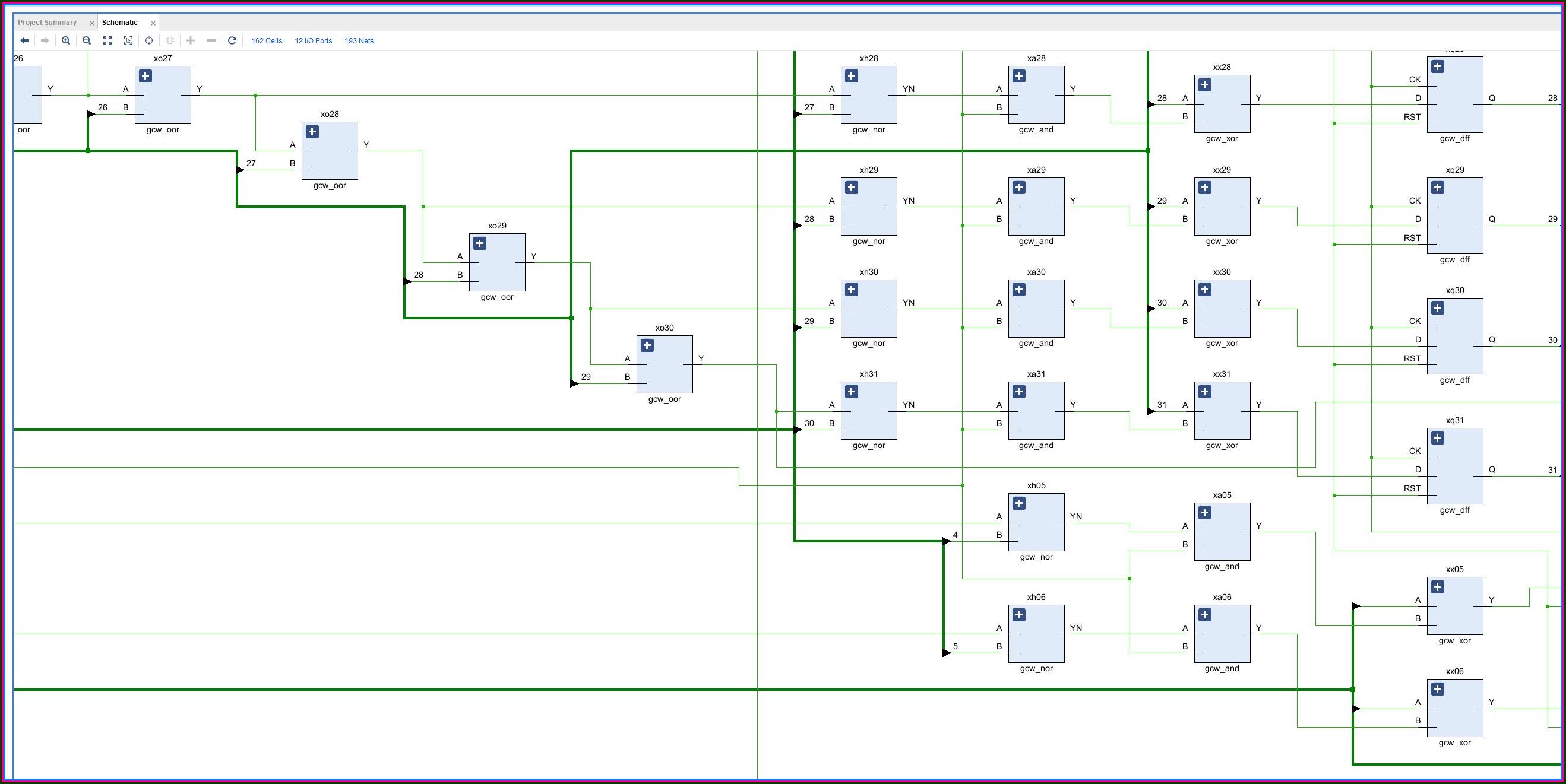
Task: Switch to the Project Summary tab
Action: [x=48, y=23]
